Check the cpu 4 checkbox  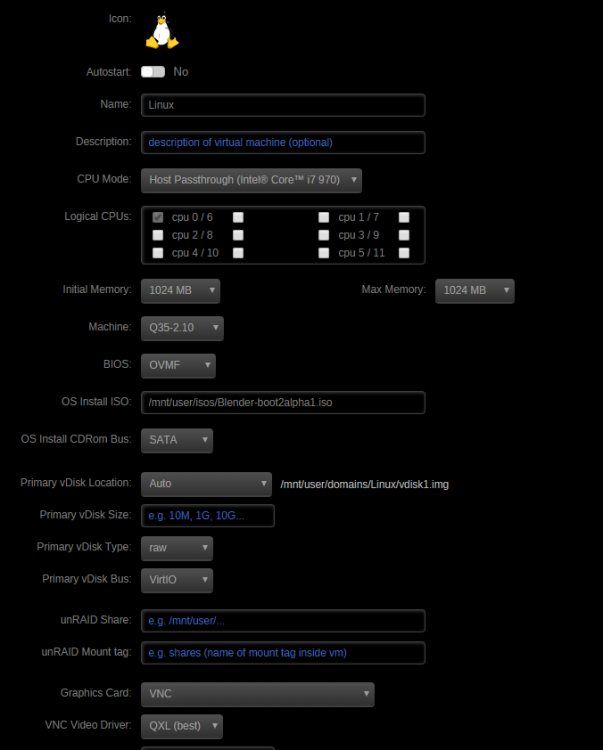(158, 253)
